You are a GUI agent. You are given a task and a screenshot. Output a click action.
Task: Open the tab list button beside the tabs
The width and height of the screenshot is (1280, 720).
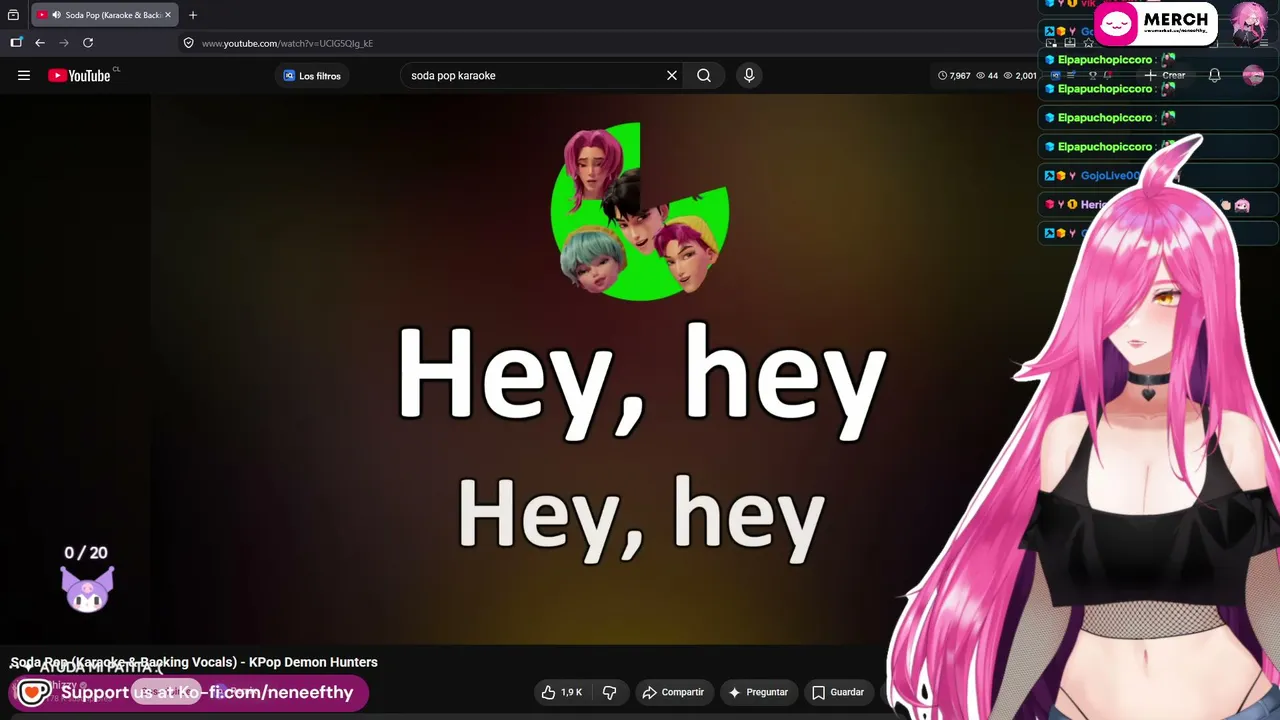[13, 15]
